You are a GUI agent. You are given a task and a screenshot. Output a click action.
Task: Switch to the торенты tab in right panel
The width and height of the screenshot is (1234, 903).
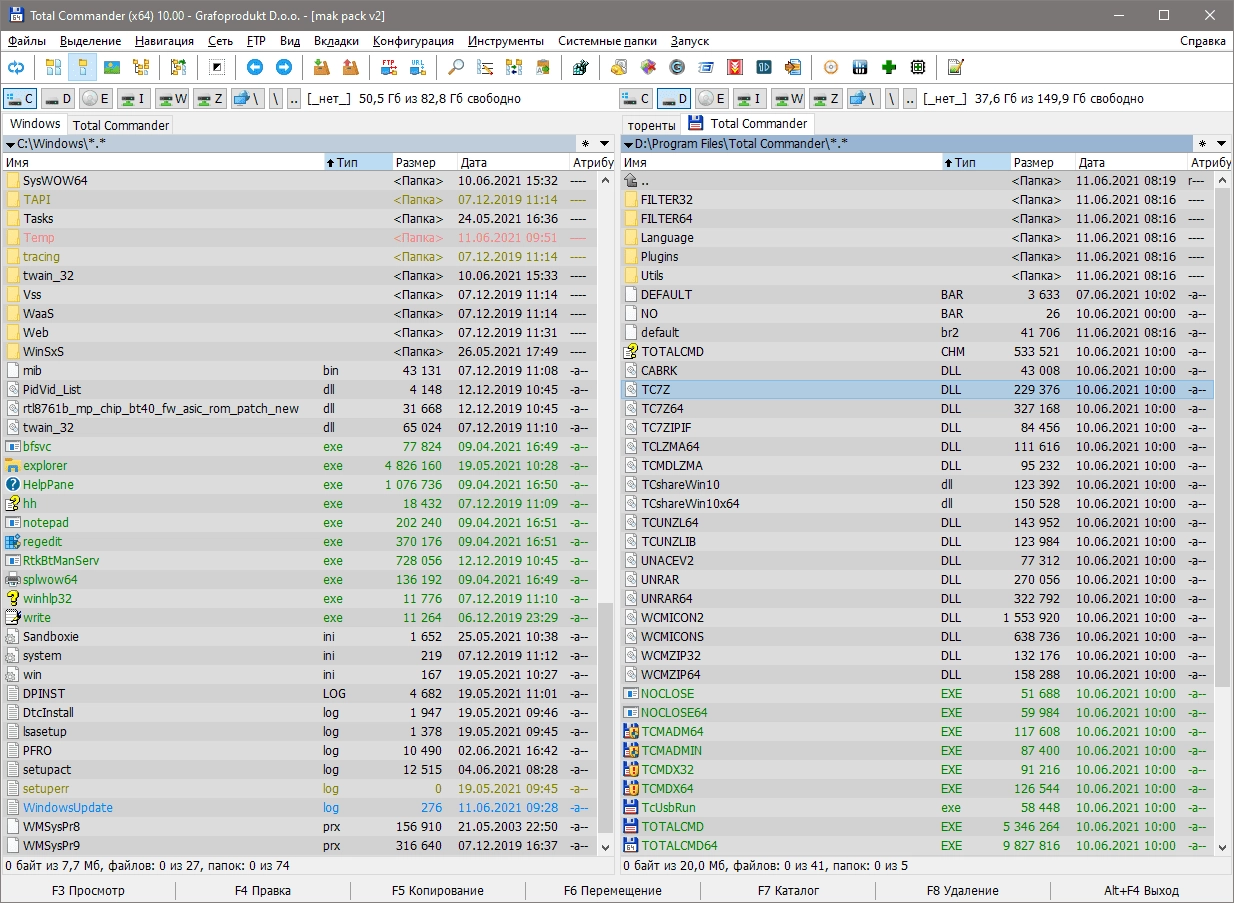coord(651,125)
